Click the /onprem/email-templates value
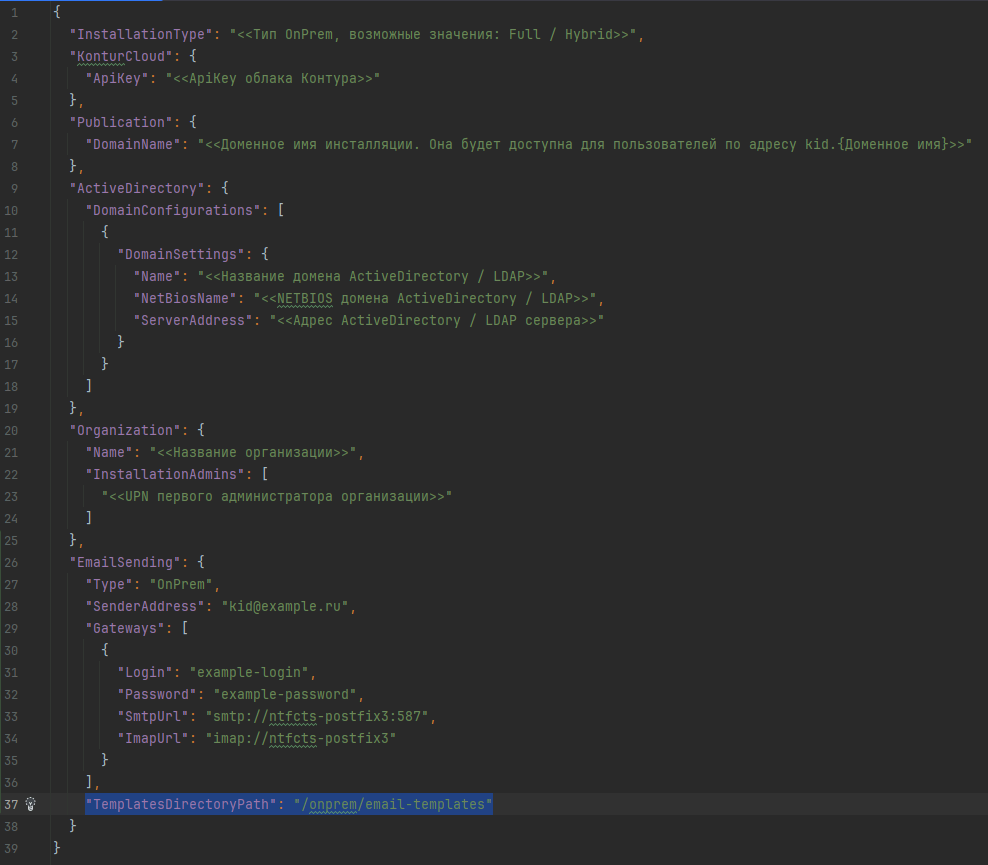 pos(393,804)
